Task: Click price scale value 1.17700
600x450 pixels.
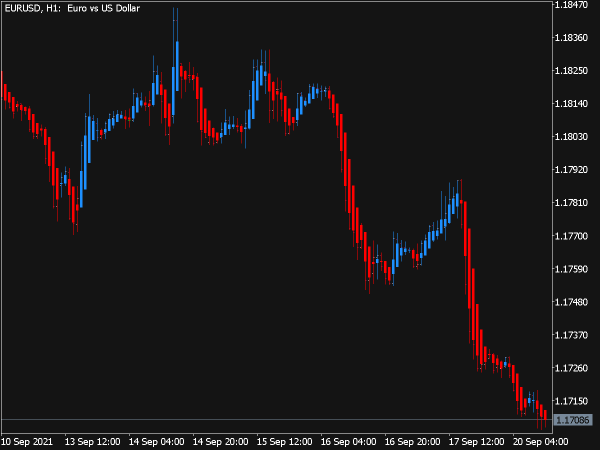Action: [x=571, y=236]
